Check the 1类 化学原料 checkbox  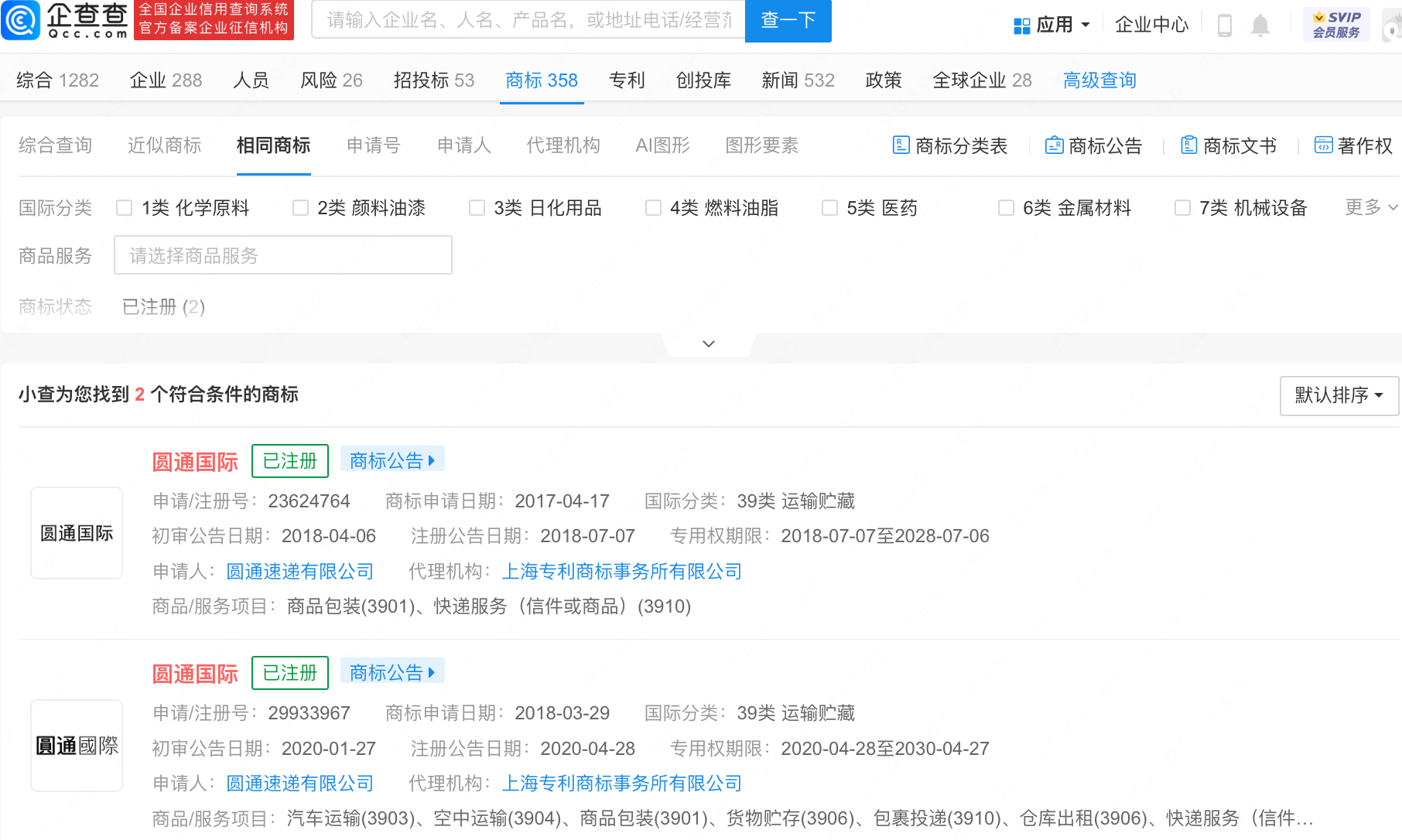pyautogui.click(x=124, y=207)
